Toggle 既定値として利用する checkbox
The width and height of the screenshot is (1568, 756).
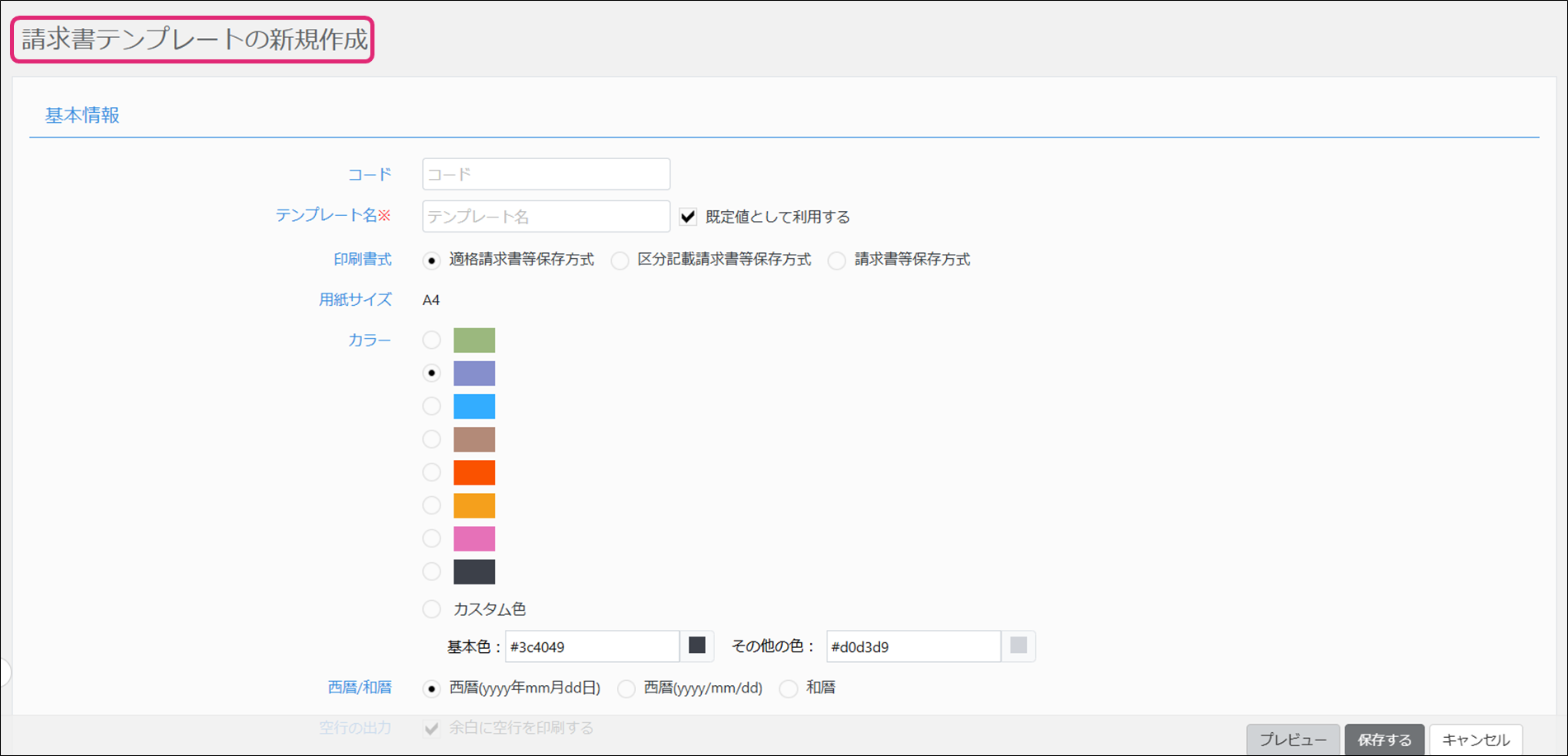[688, 217]
